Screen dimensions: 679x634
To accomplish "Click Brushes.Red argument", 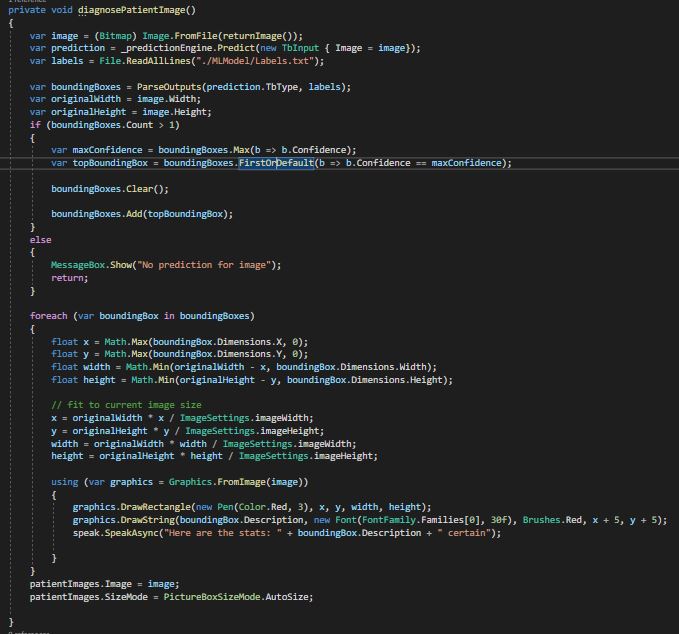I will (x=552, y=520).
